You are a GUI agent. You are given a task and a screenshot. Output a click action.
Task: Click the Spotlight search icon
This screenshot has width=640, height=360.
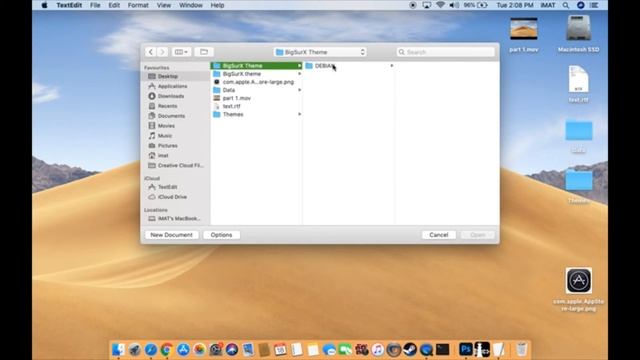[566, 5]
